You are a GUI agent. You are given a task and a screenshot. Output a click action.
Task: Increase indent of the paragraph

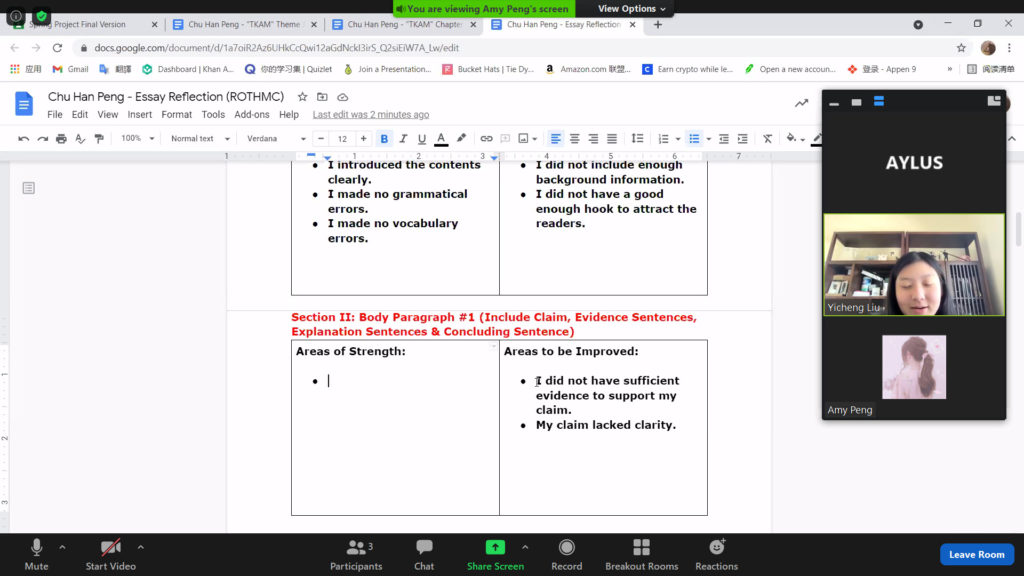[743, 138]
